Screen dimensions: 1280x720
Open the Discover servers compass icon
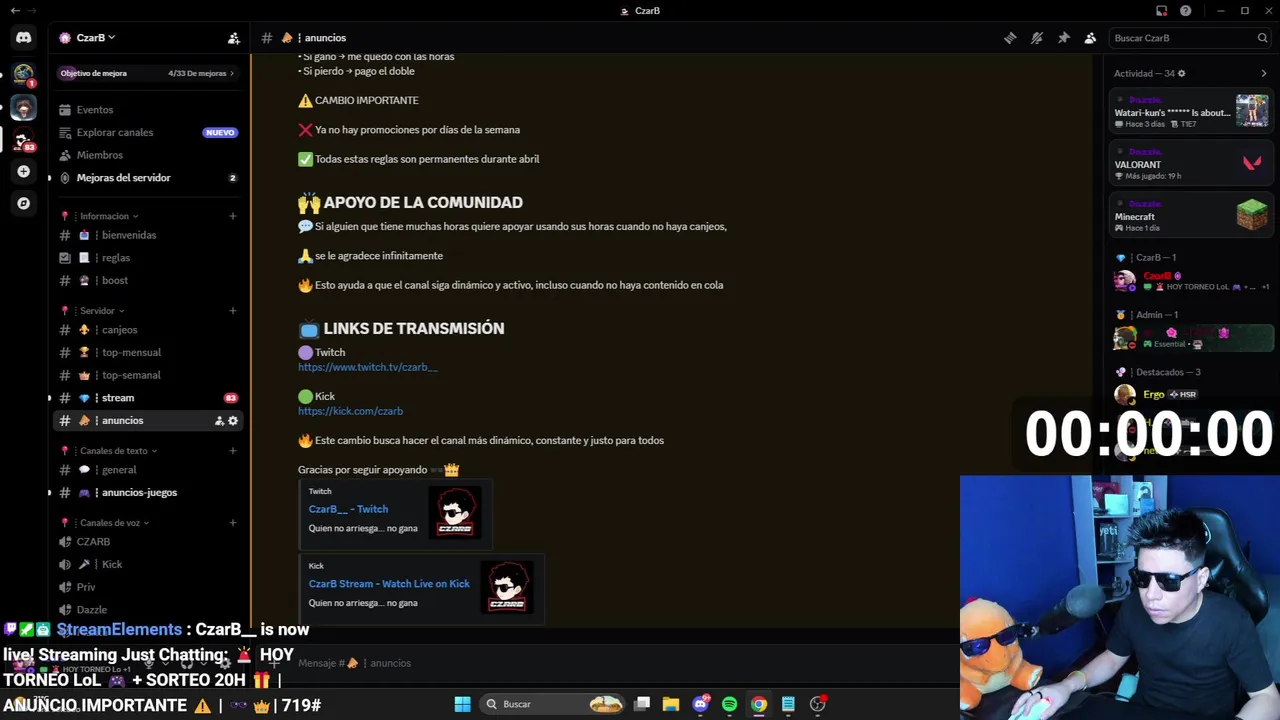click(23, 203)
